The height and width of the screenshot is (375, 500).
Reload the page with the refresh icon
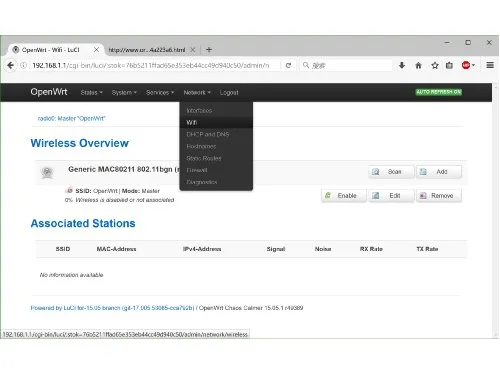click(288, 65)
